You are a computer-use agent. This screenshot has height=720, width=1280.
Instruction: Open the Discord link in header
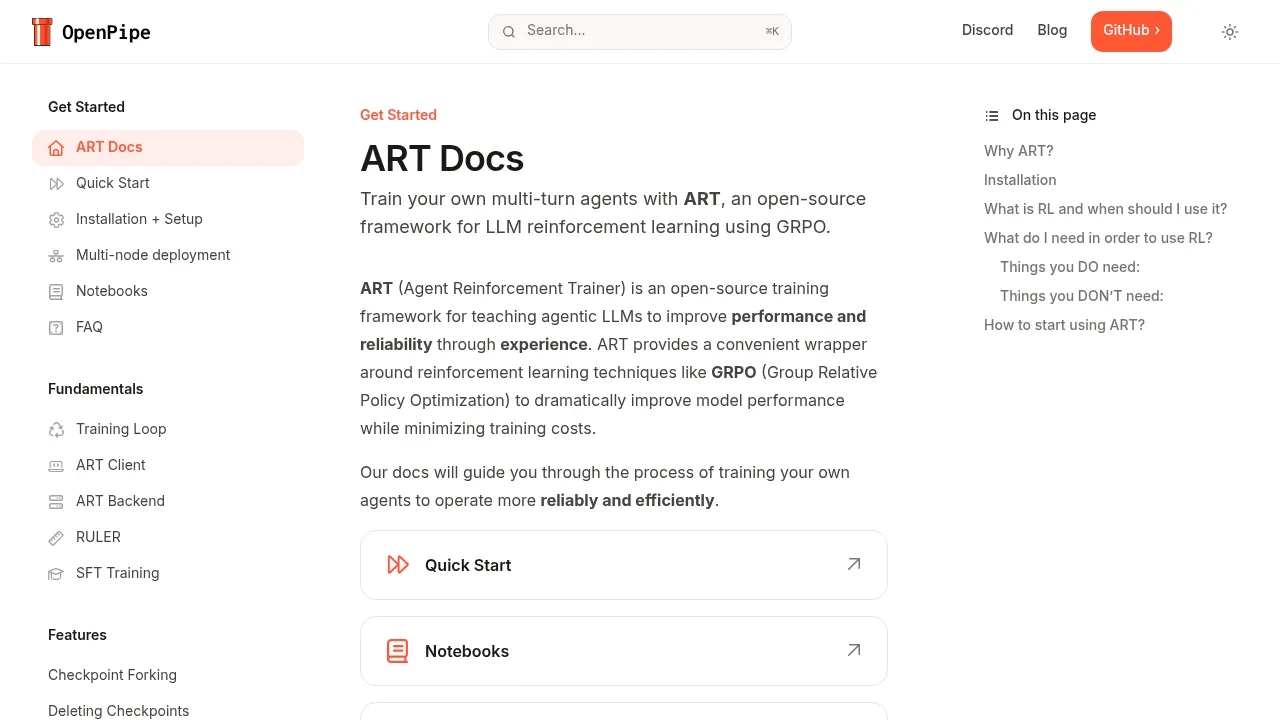988,30
